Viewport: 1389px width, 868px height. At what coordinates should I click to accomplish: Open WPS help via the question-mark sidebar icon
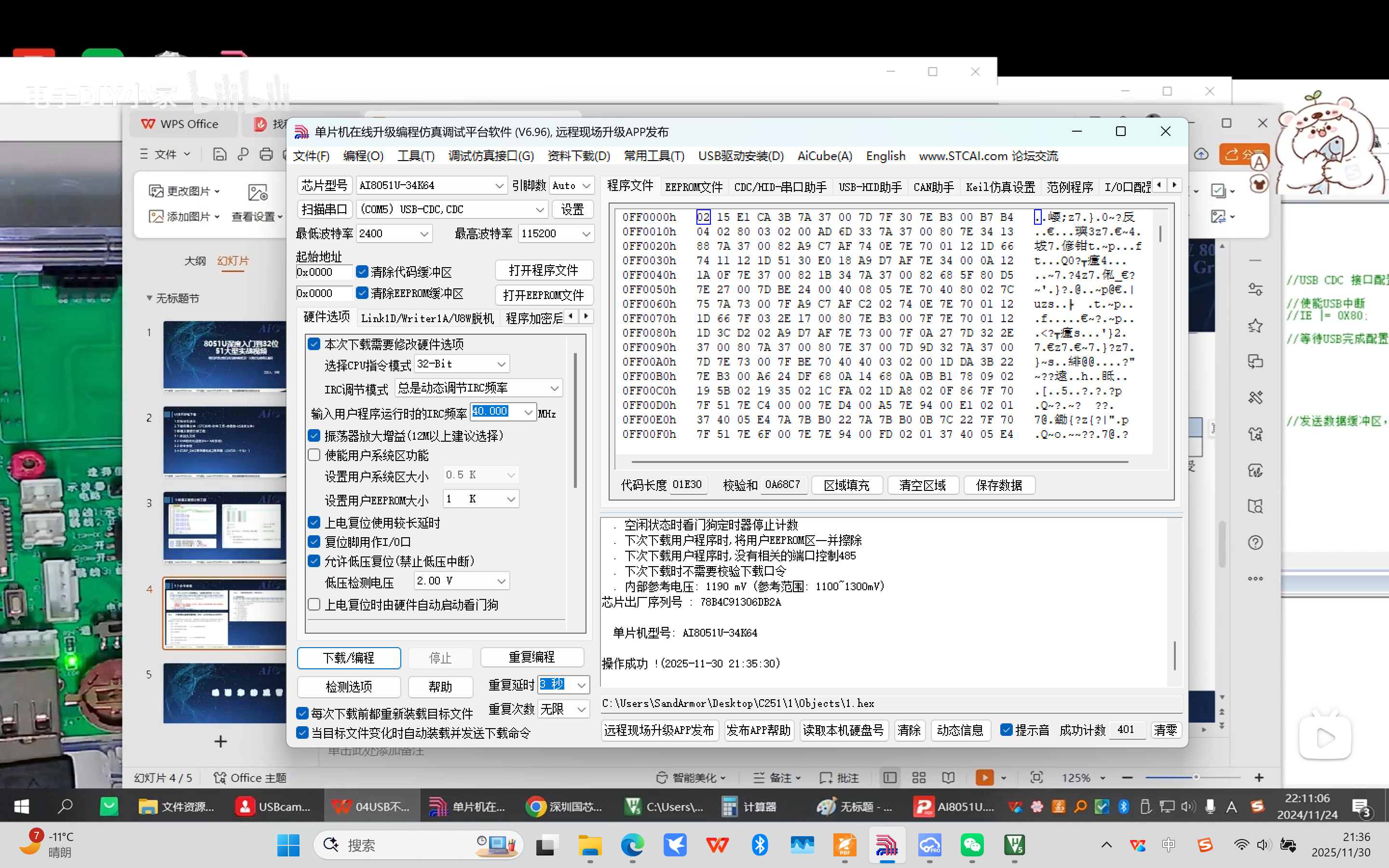tap(1256, 542)
